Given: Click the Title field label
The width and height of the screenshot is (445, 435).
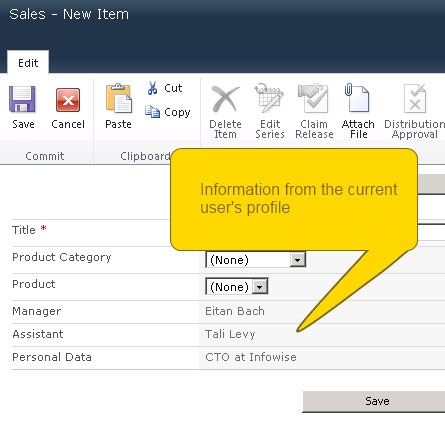Looking at the screenshot, I should coord(24,230).
